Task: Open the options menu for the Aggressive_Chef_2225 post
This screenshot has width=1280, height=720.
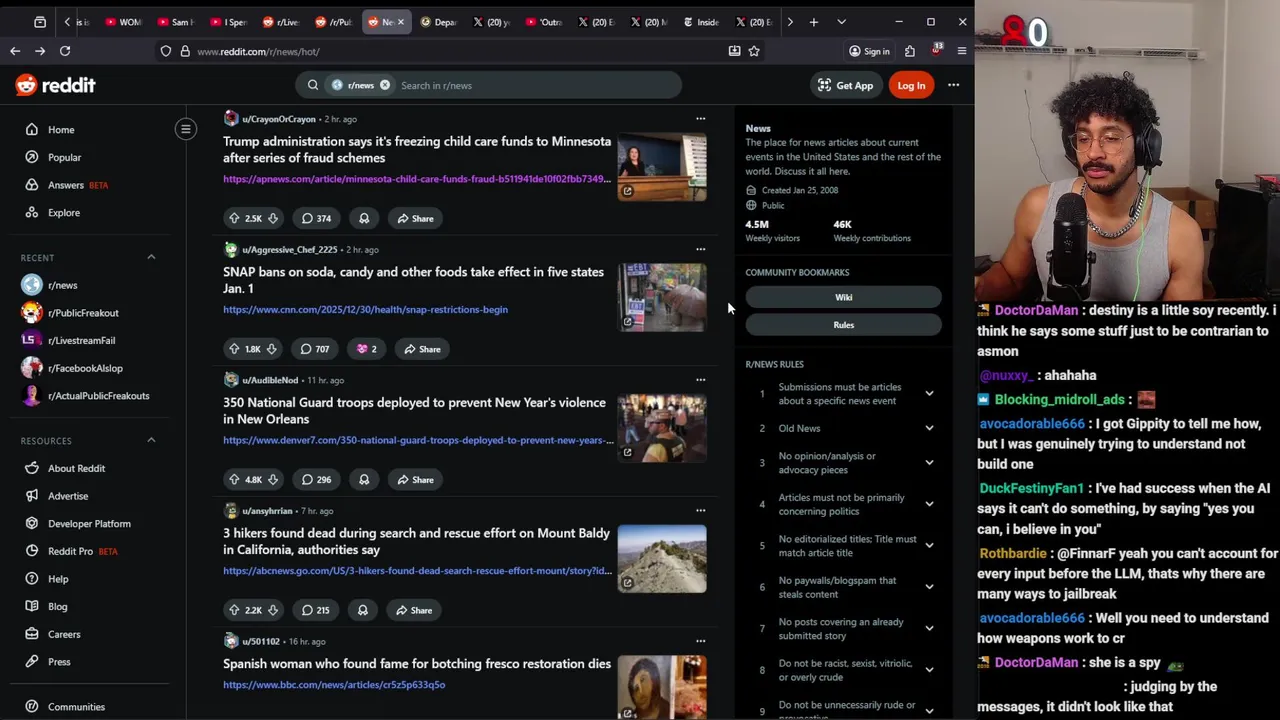Action: [x=700, y=249]
